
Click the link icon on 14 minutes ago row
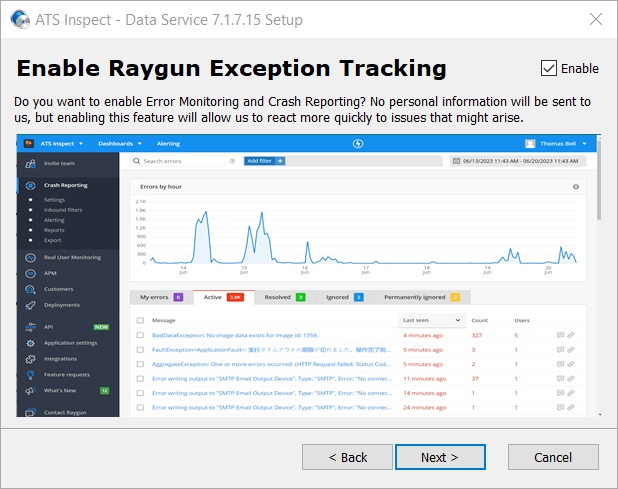(571, 393)
